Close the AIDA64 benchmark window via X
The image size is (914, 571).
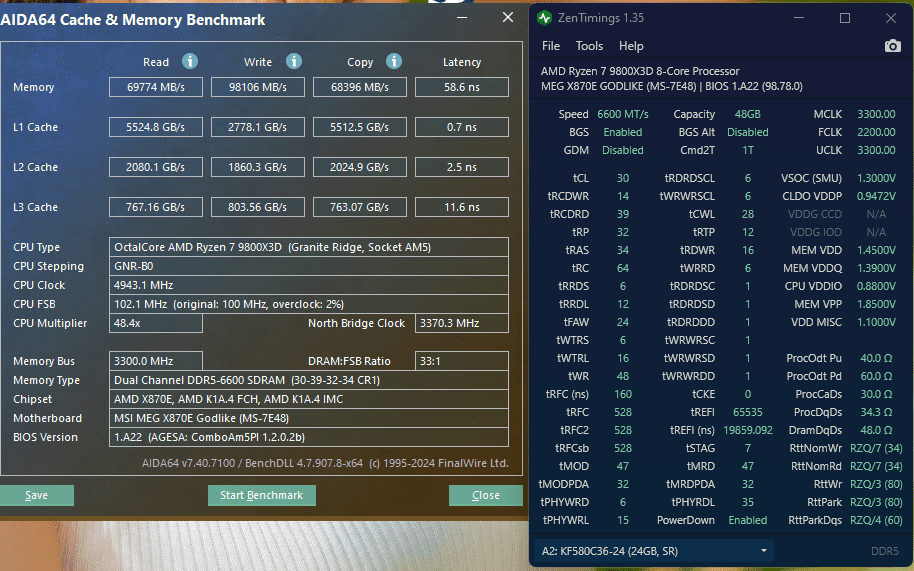[508, 17]
